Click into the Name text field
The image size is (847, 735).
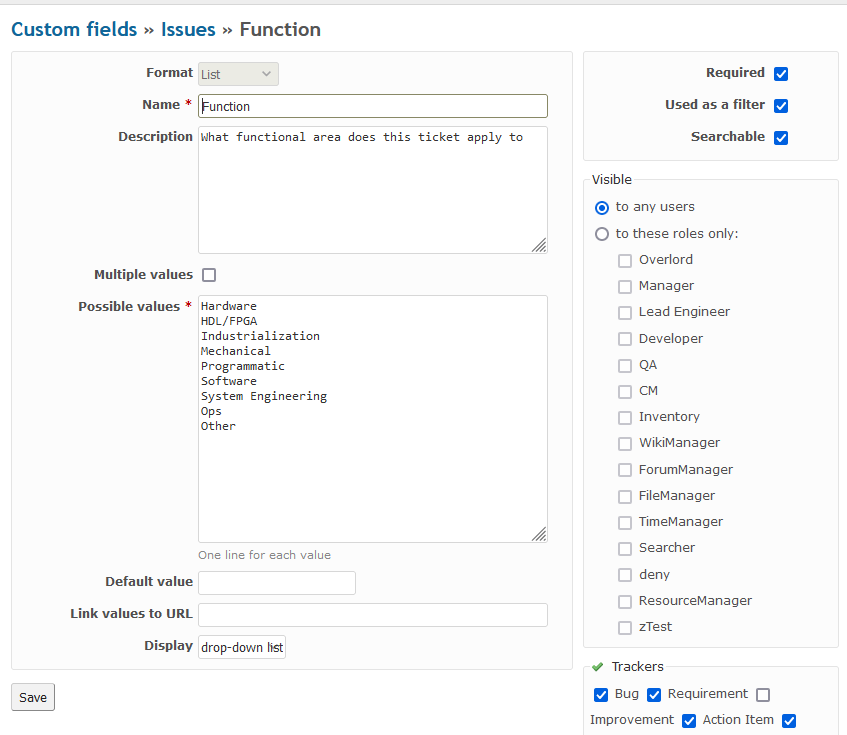[x=373, y=106]
